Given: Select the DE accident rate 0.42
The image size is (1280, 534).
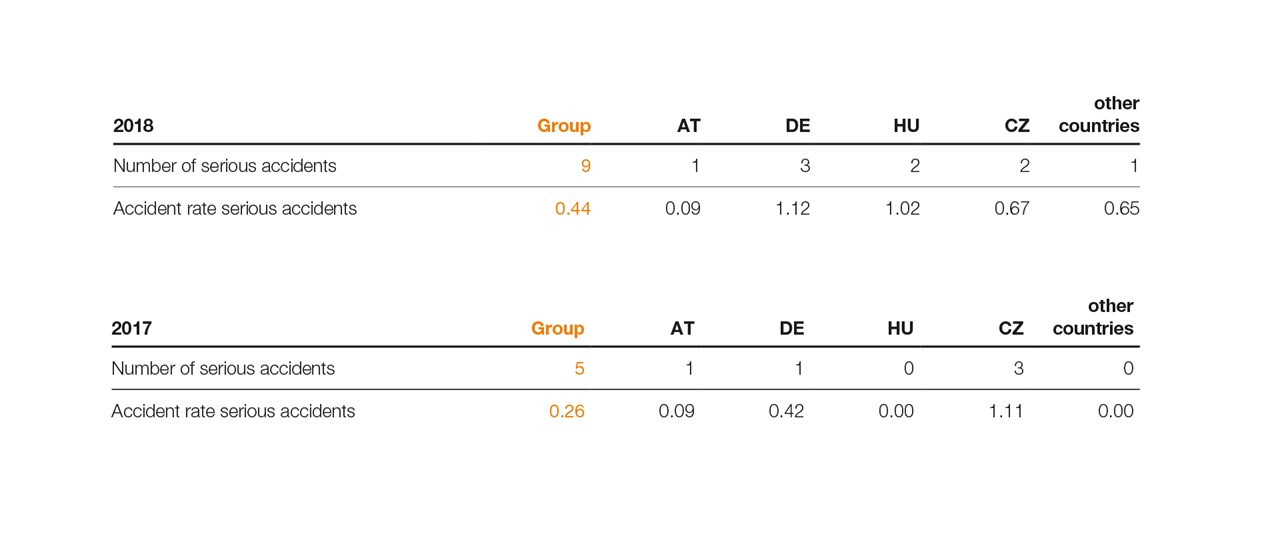Looking at the screenshot, I should [786, 411].
